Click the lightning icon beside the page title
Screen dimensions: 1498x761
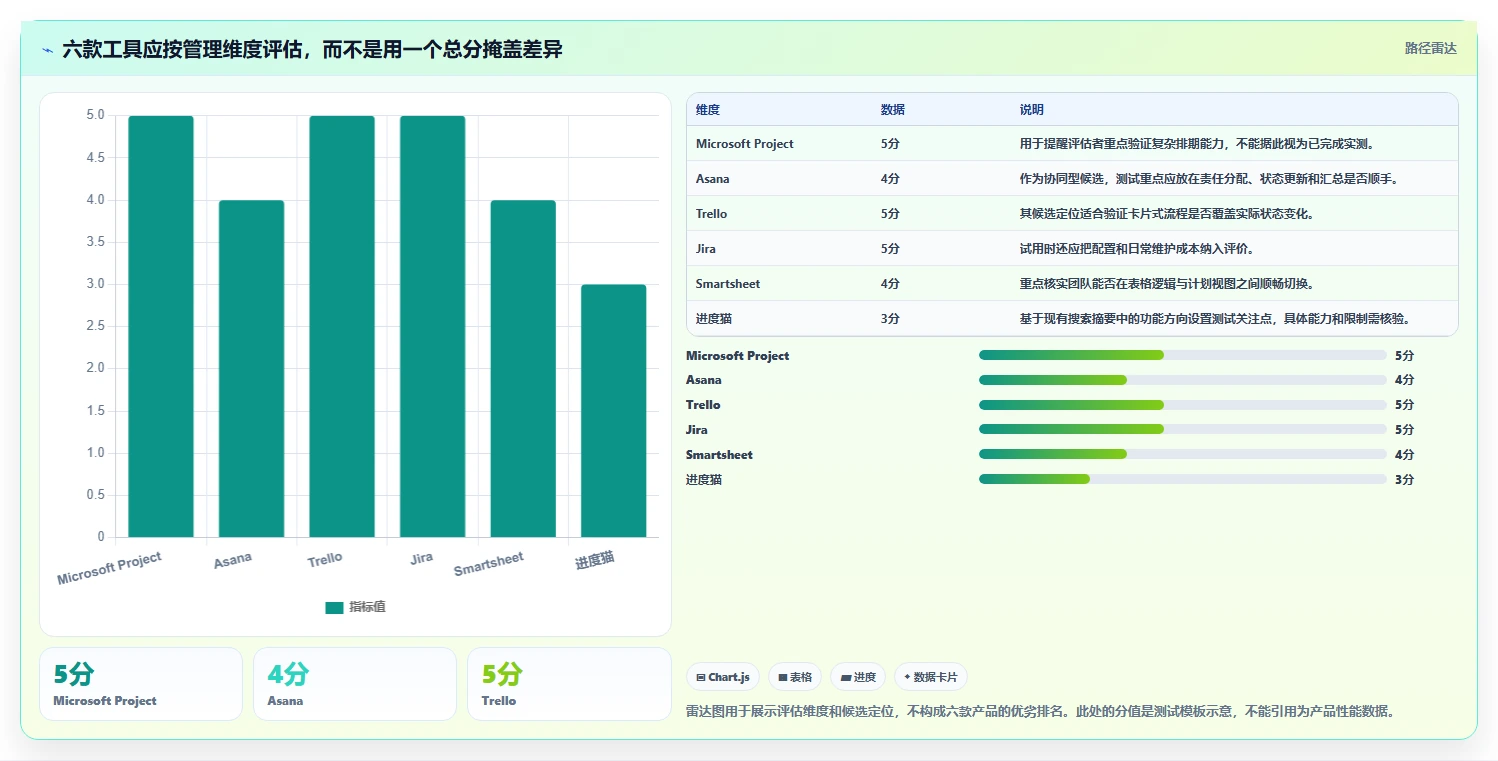[x=47, y=49]
